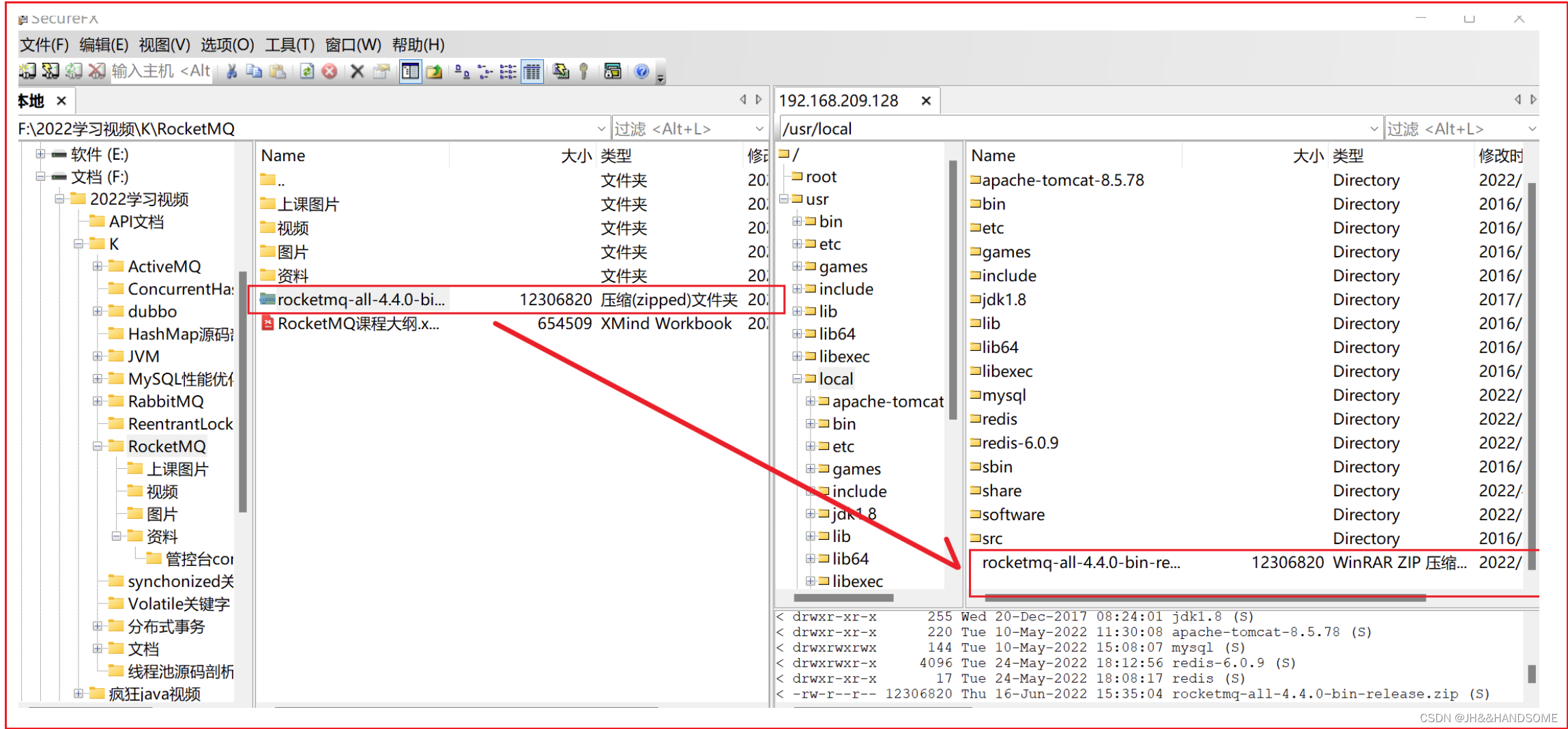Click the red Stop transfer icon
This screenshot has height=729, width=1568.
pyautogui.click(x=330, y=71)
